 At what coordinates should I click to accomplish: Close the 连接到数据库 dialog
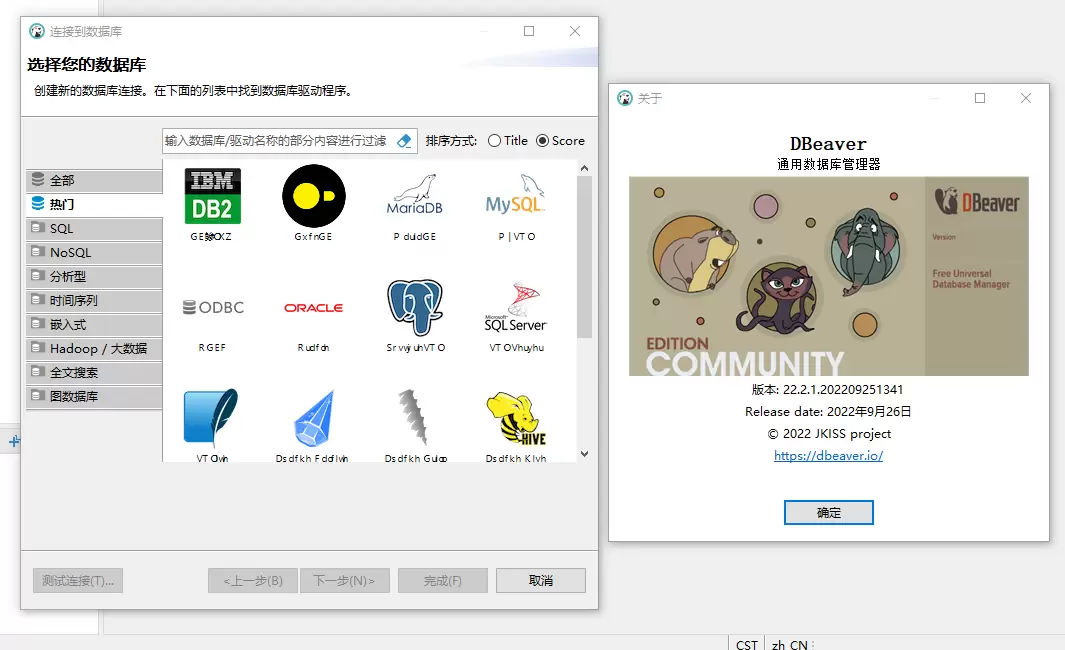pos(575,31)
